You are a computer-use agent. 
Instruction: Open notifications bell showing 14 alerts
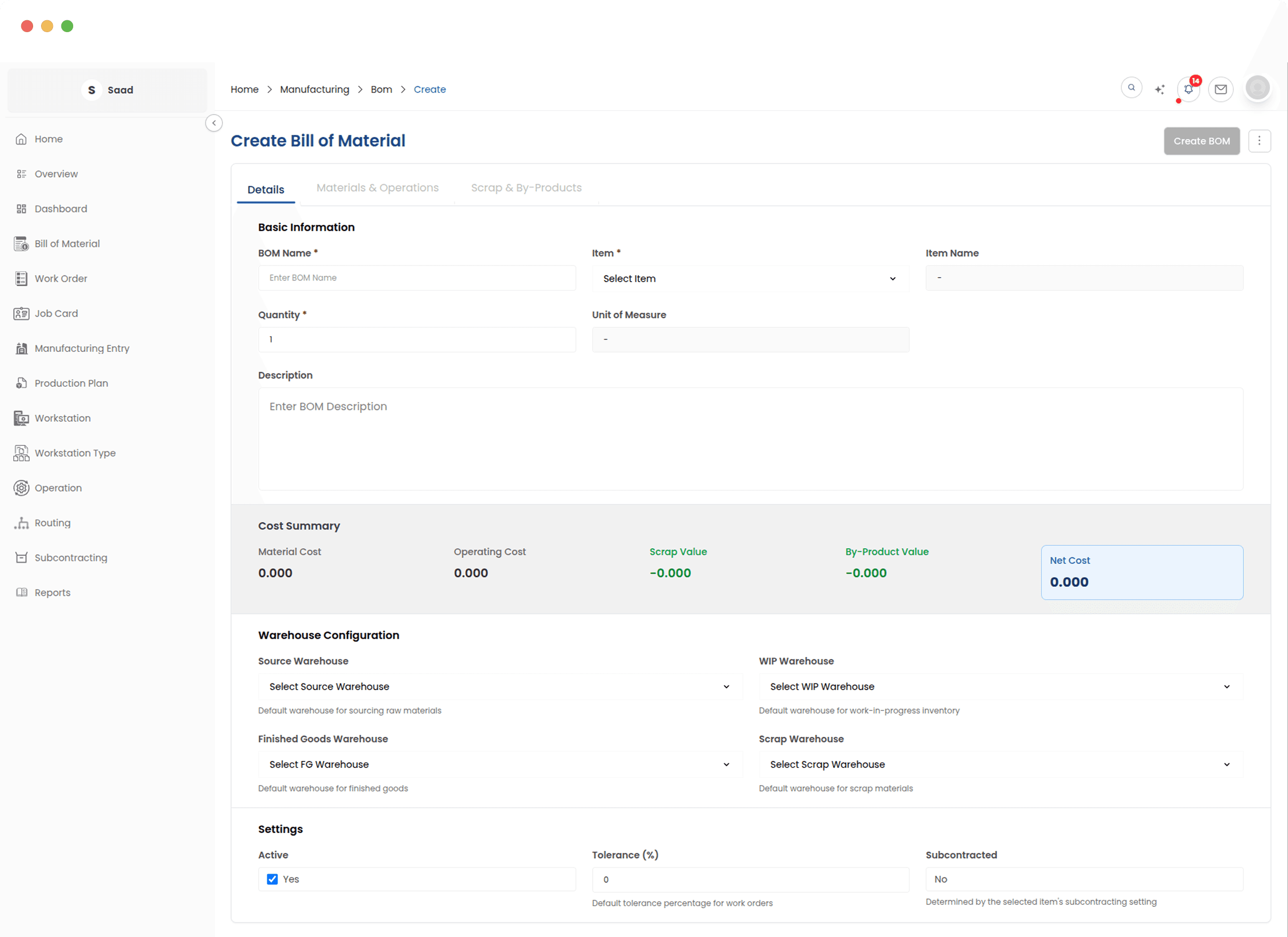coord(1187,89)
